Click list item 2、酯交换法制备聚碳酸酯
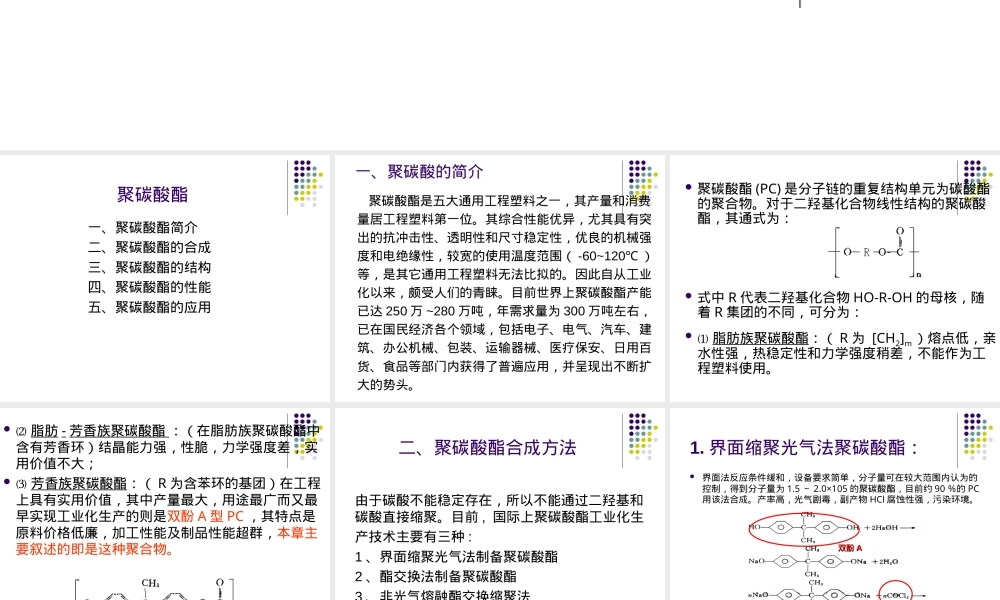 coord(436,576)
